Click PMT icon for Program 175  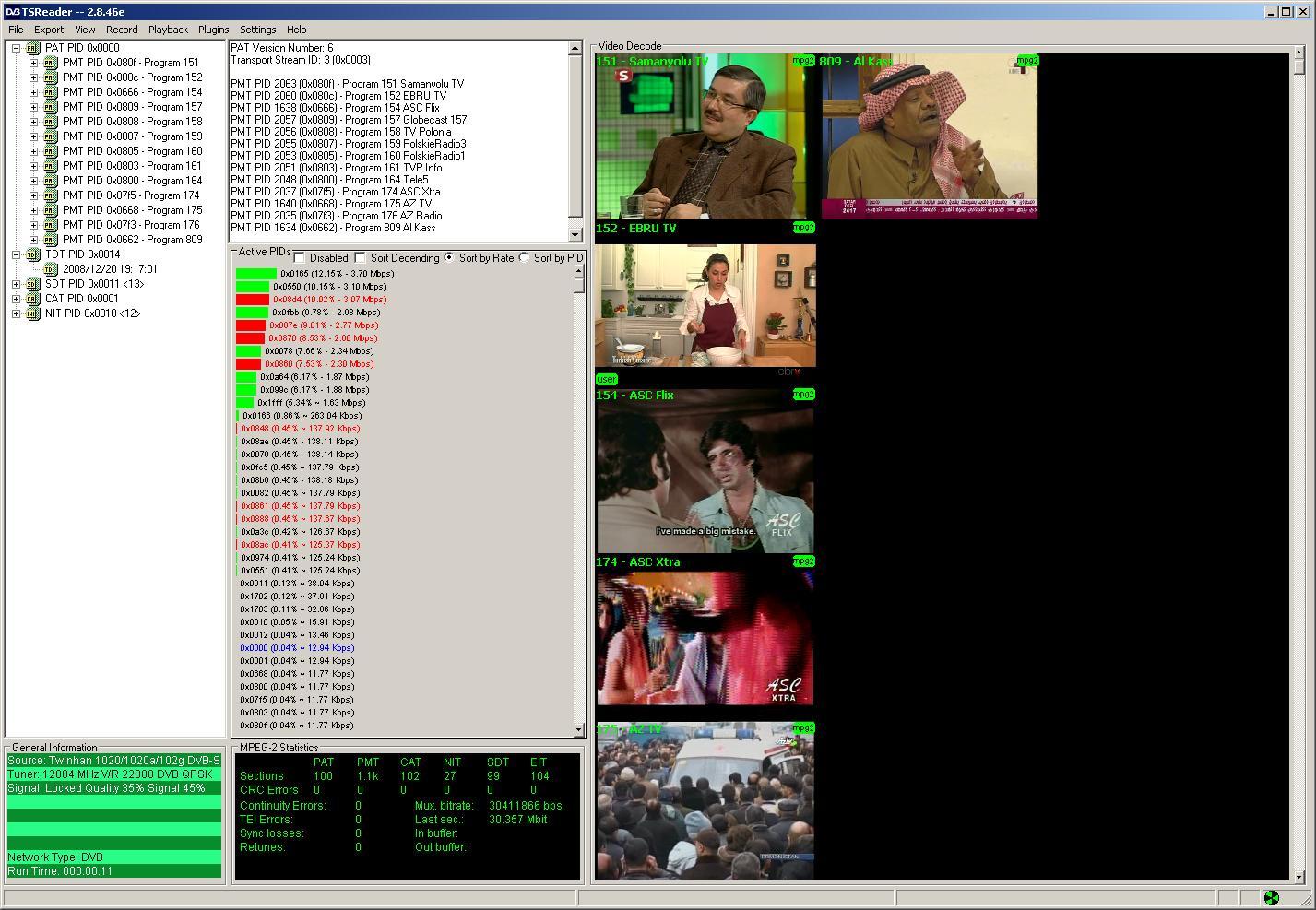pos(51,210)
